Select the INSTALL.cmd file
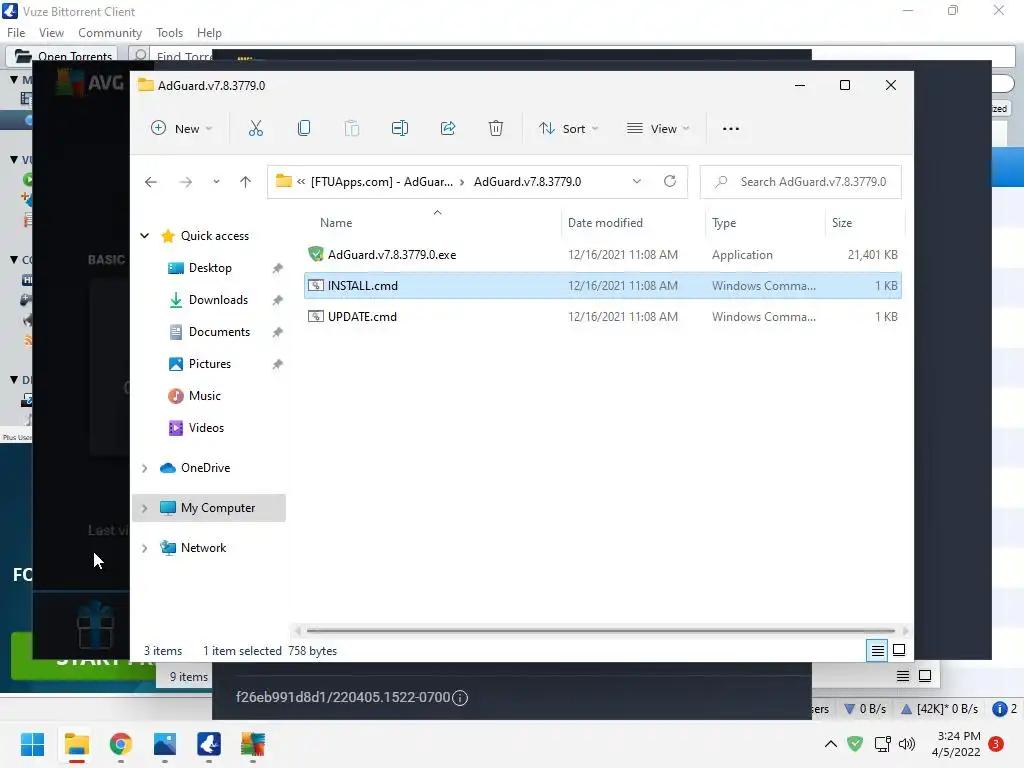Image resolution: width=1024 pixels, height=768 pixels. 602,285
